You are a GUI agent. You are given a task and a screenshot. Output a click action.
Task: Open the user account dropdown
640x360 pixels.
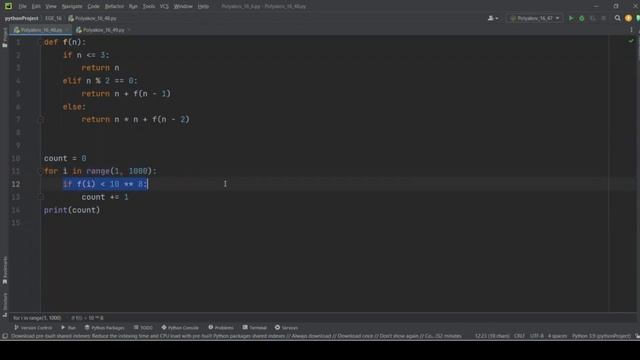coord(493,18)
